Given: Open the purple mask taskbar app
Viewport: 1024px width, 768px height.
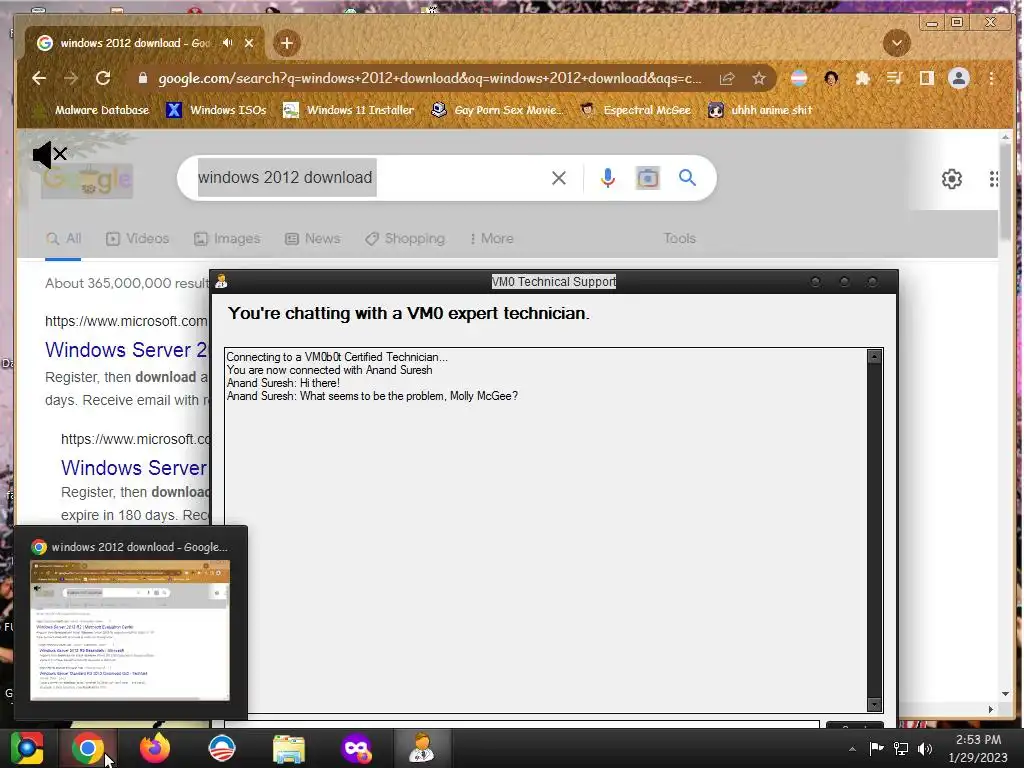Looking at the screenshot, I should click(x=356, y=748).
